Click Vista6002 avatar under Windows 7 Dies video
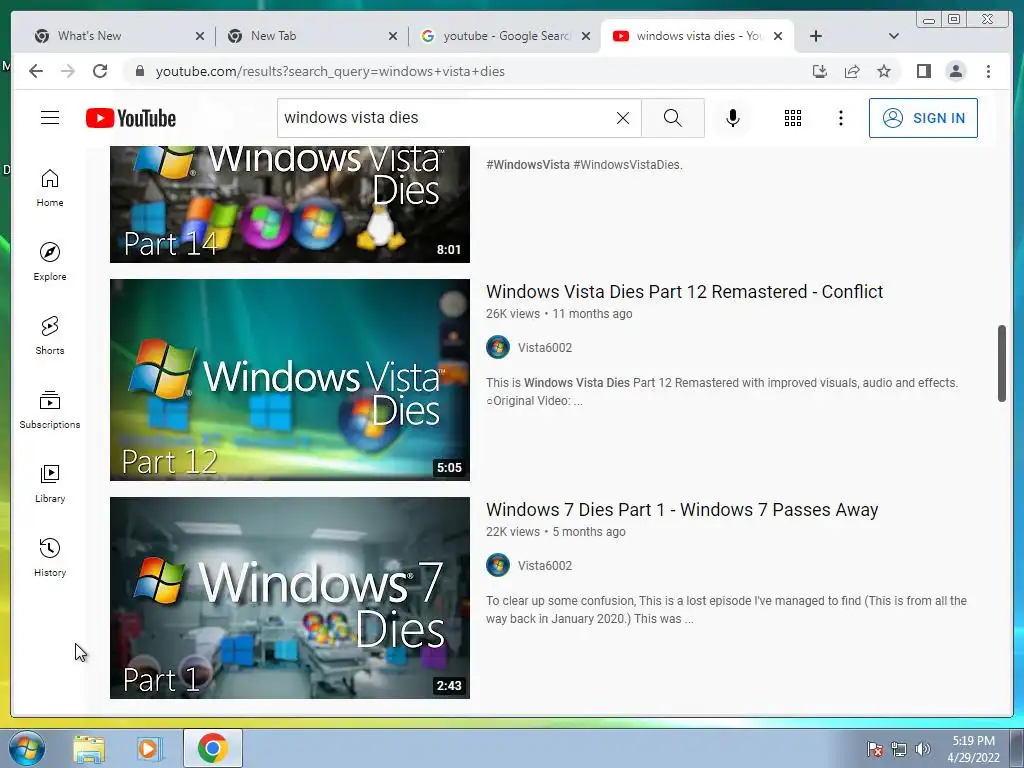 [x=498, y=566]
